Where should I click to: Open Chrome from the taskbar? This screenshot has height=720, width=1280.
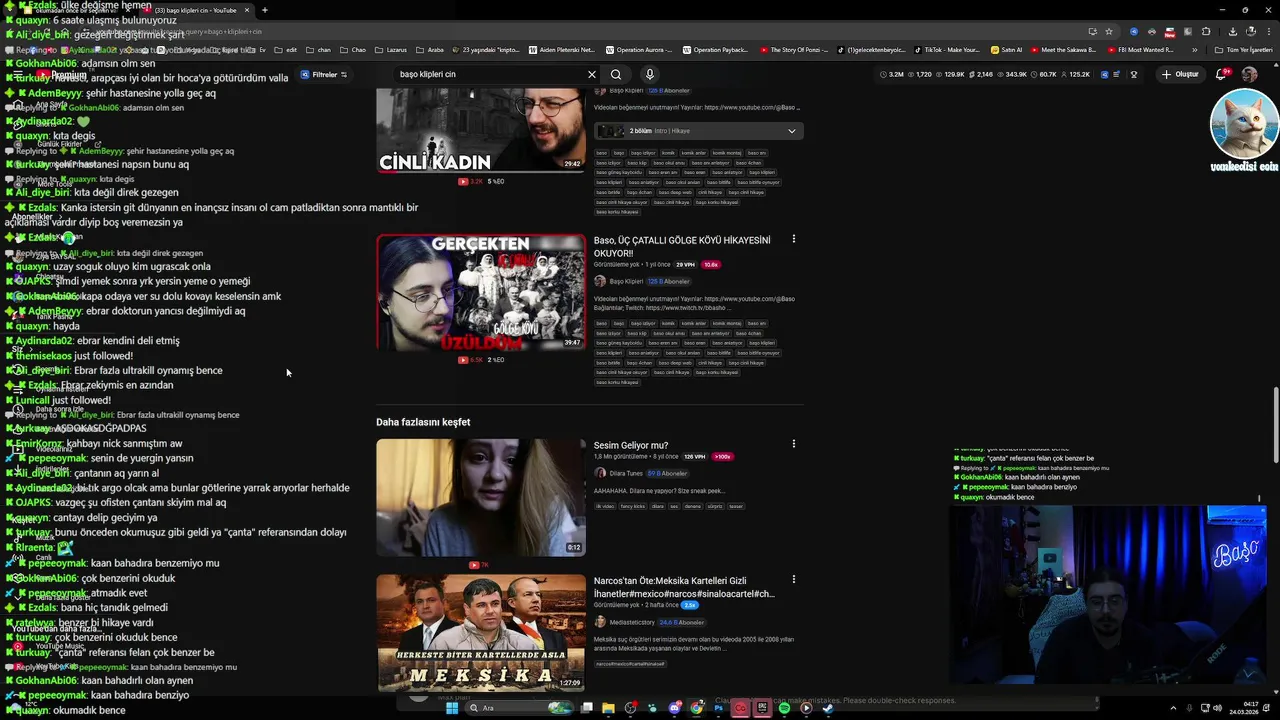(x=696, y=708)
